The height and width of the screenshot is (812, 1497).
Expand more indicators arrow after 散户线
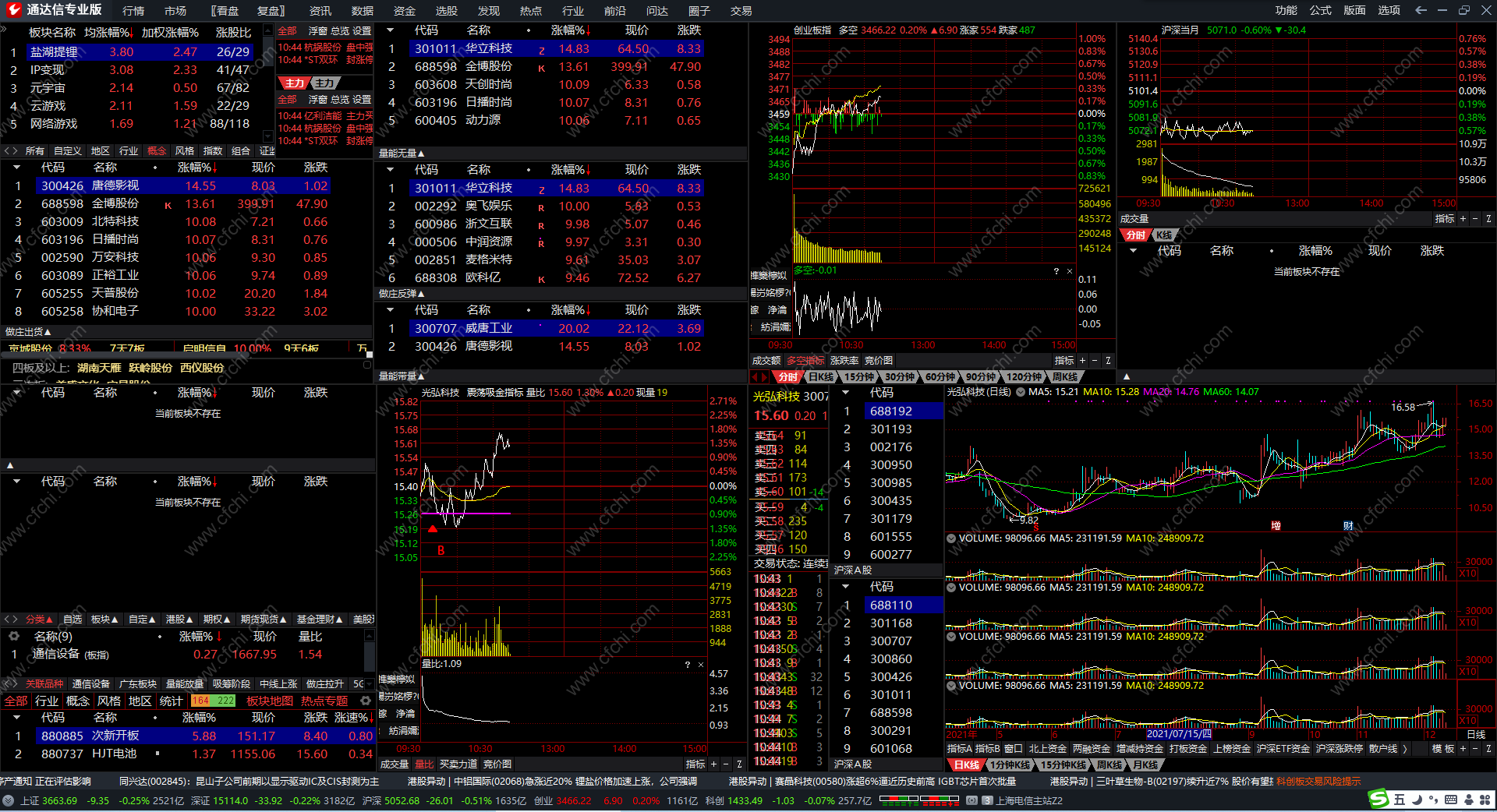point(1405,749)
